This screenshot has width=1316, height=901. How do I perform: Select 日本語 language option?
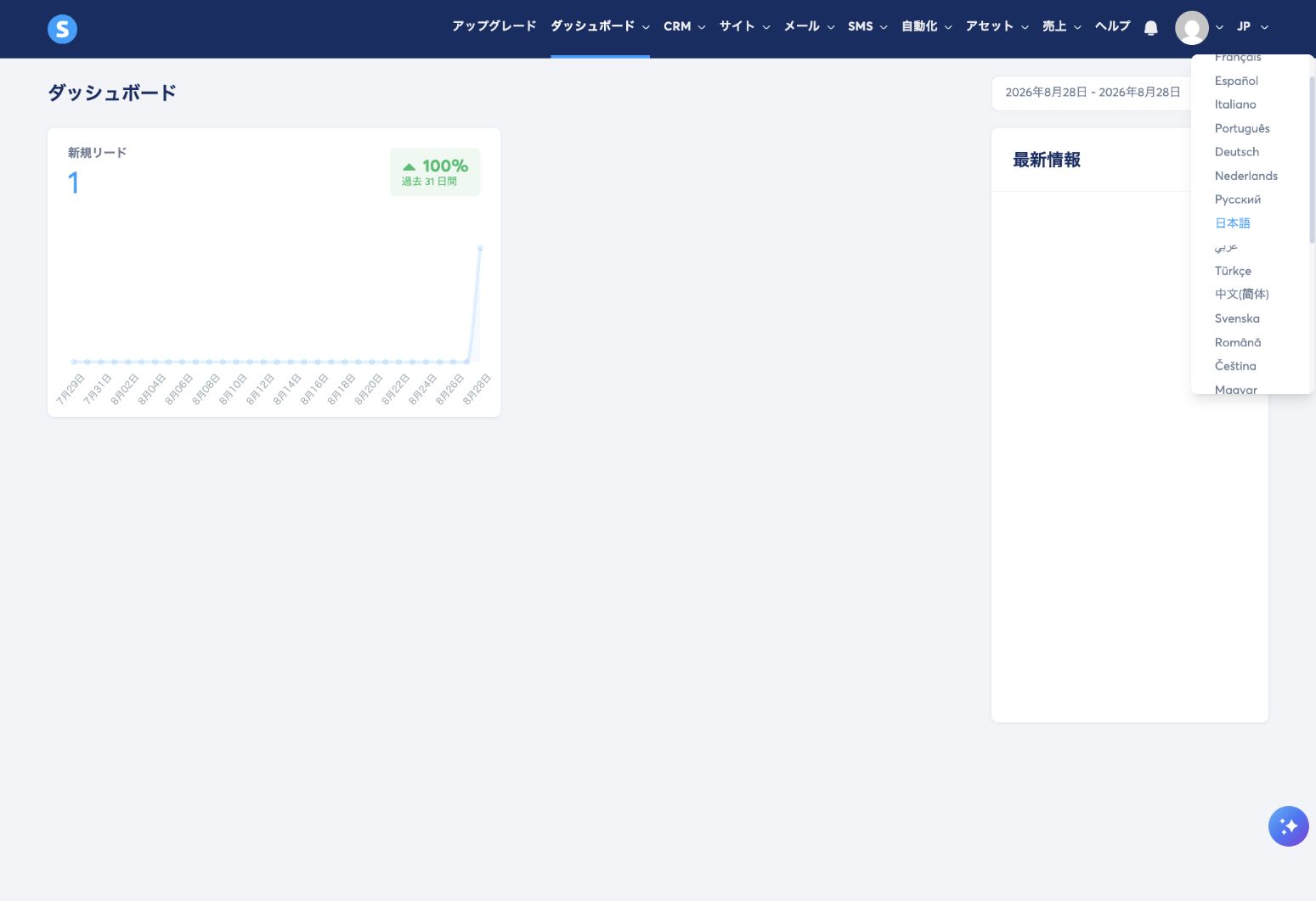tap(1233, 223)
